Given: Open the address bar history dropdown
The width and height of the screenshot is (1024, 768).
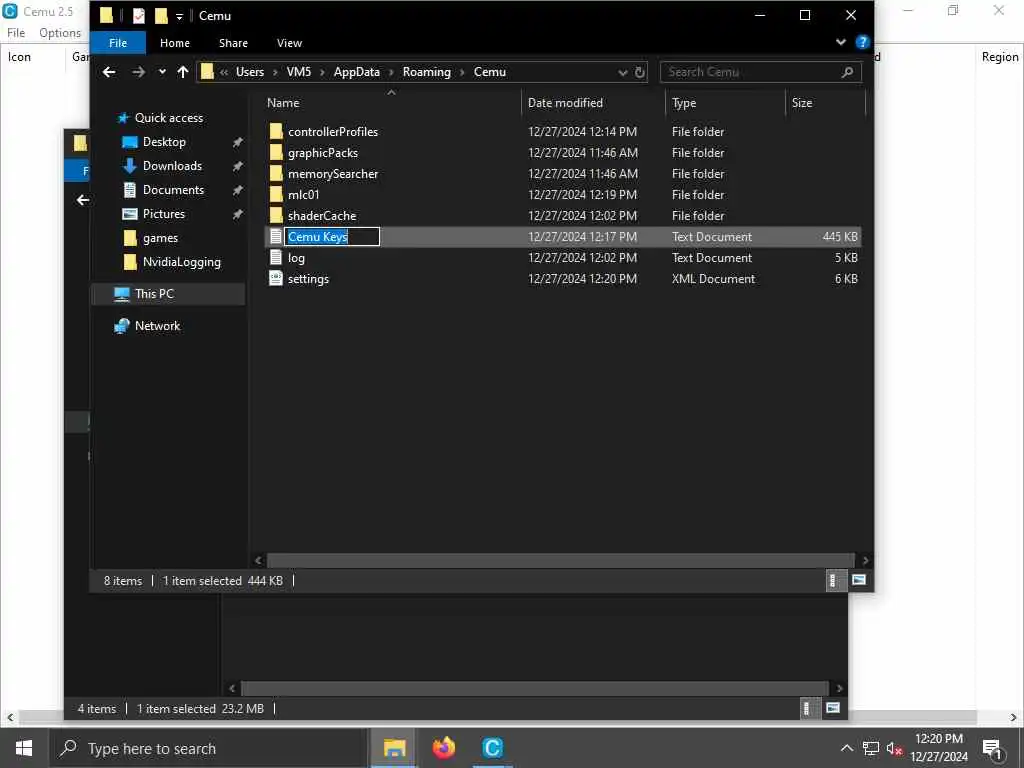Looking at the screenshot, I should 622,72.
